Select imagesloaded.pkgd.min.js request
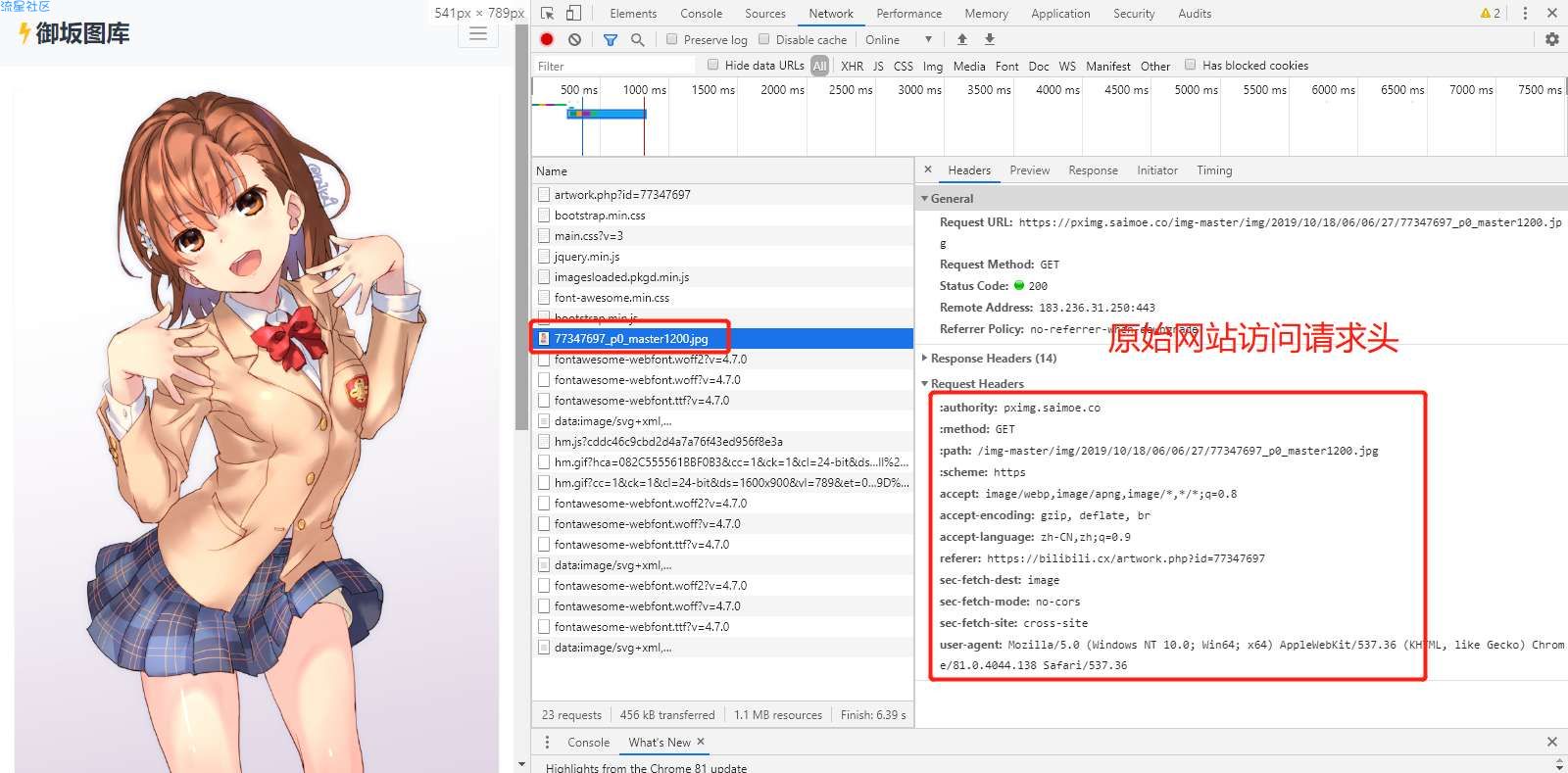The height and width of the screenshot is (773, 1568). tap(722, 276)
